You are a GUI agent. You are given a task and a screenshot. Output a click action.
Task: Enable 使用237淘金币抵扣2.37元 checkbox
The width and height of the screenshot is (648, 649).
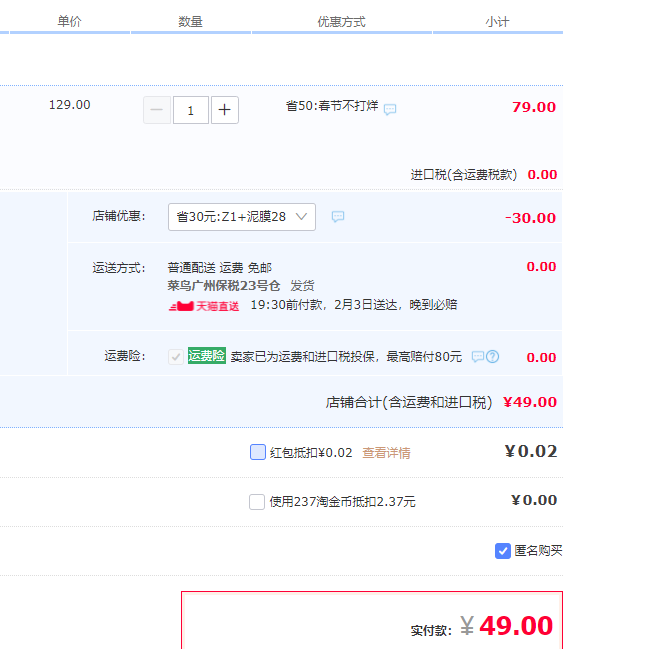tap(257, 502)
